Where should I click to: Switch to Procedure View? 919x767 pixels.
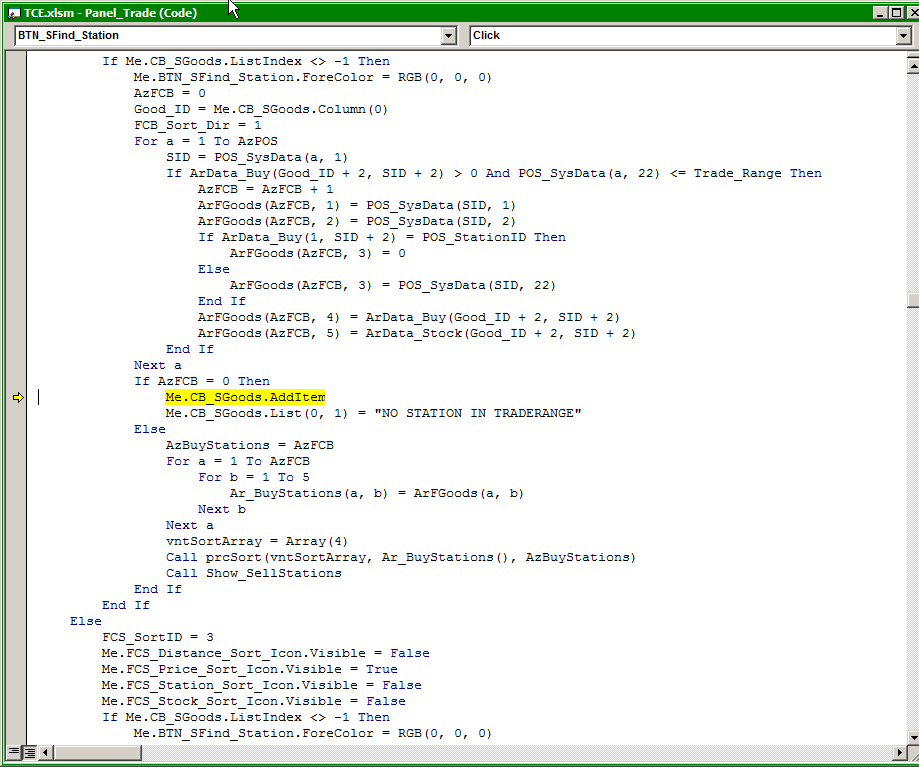(13, 752)
